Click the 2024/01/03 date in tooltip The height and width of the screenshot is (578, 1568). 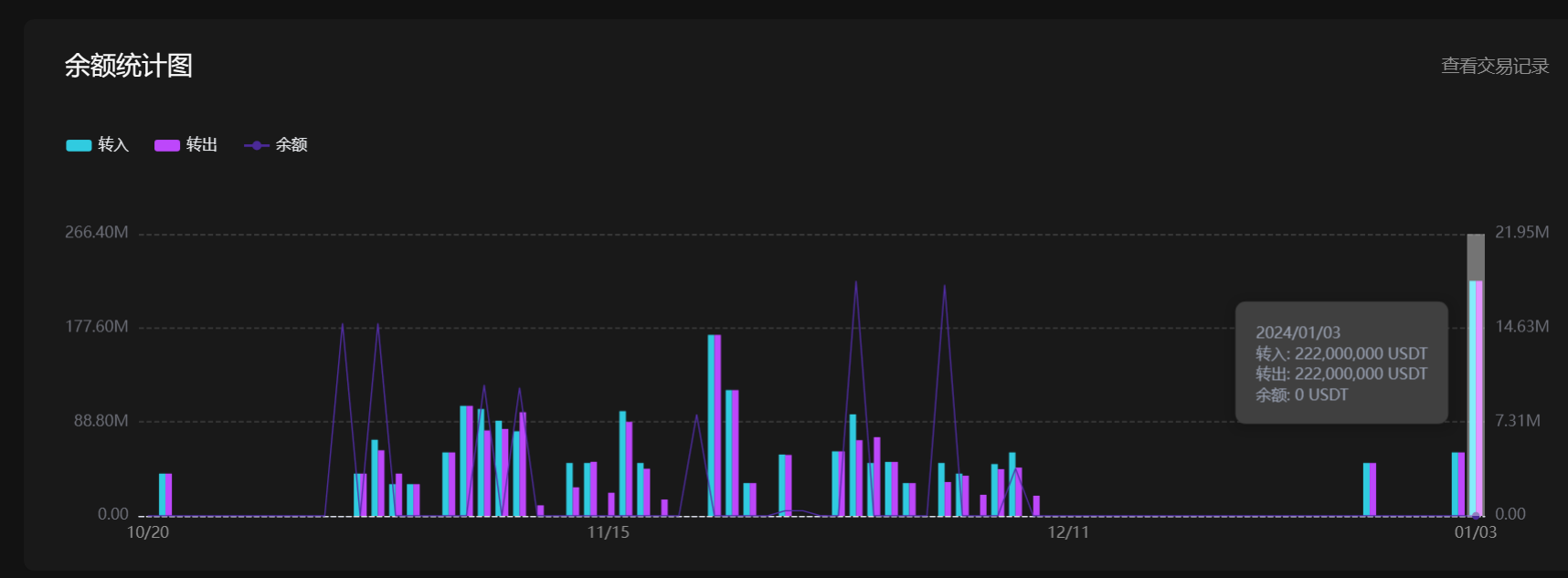point(1298,332)
